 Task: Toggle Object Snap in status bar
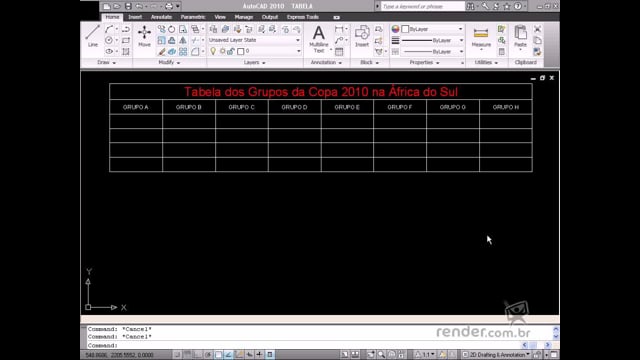pyautogui.click(x=218, y=354)
